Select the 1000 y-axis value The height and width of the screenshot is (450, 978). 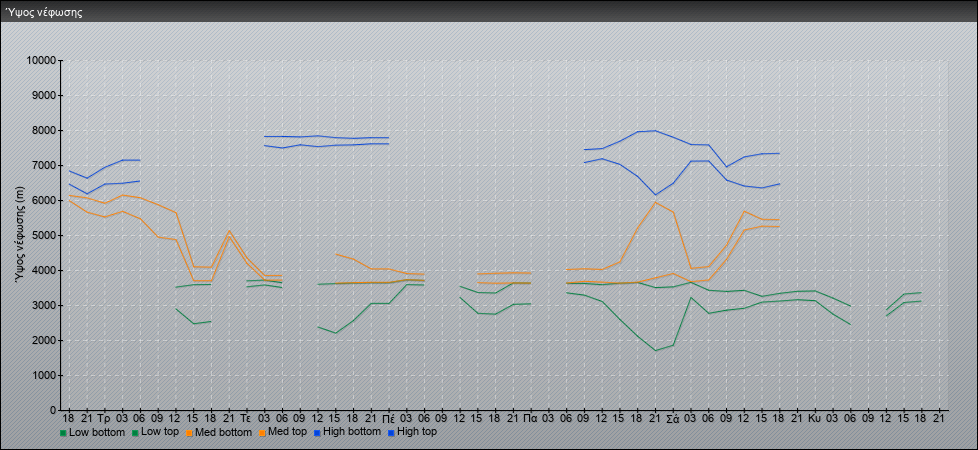tap(43, 375)
